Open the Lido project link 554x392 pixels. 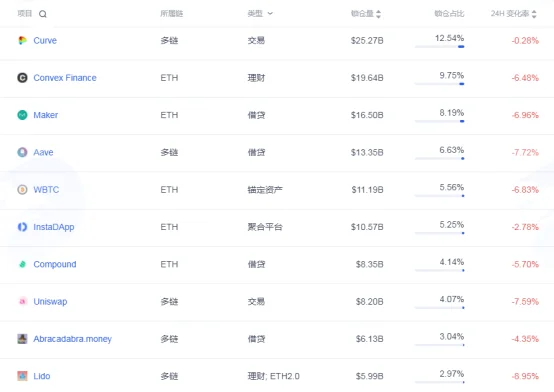tap(42, 376)
